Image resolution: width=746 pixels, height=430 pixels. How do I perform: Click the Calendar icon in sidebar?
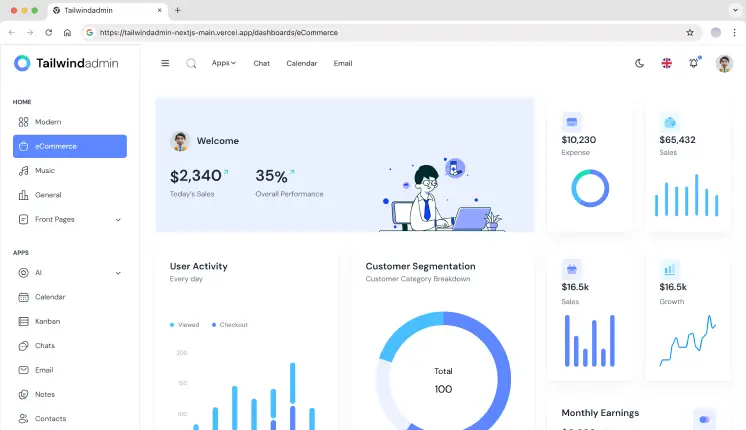pyautogui.click(x=23, y=297)
